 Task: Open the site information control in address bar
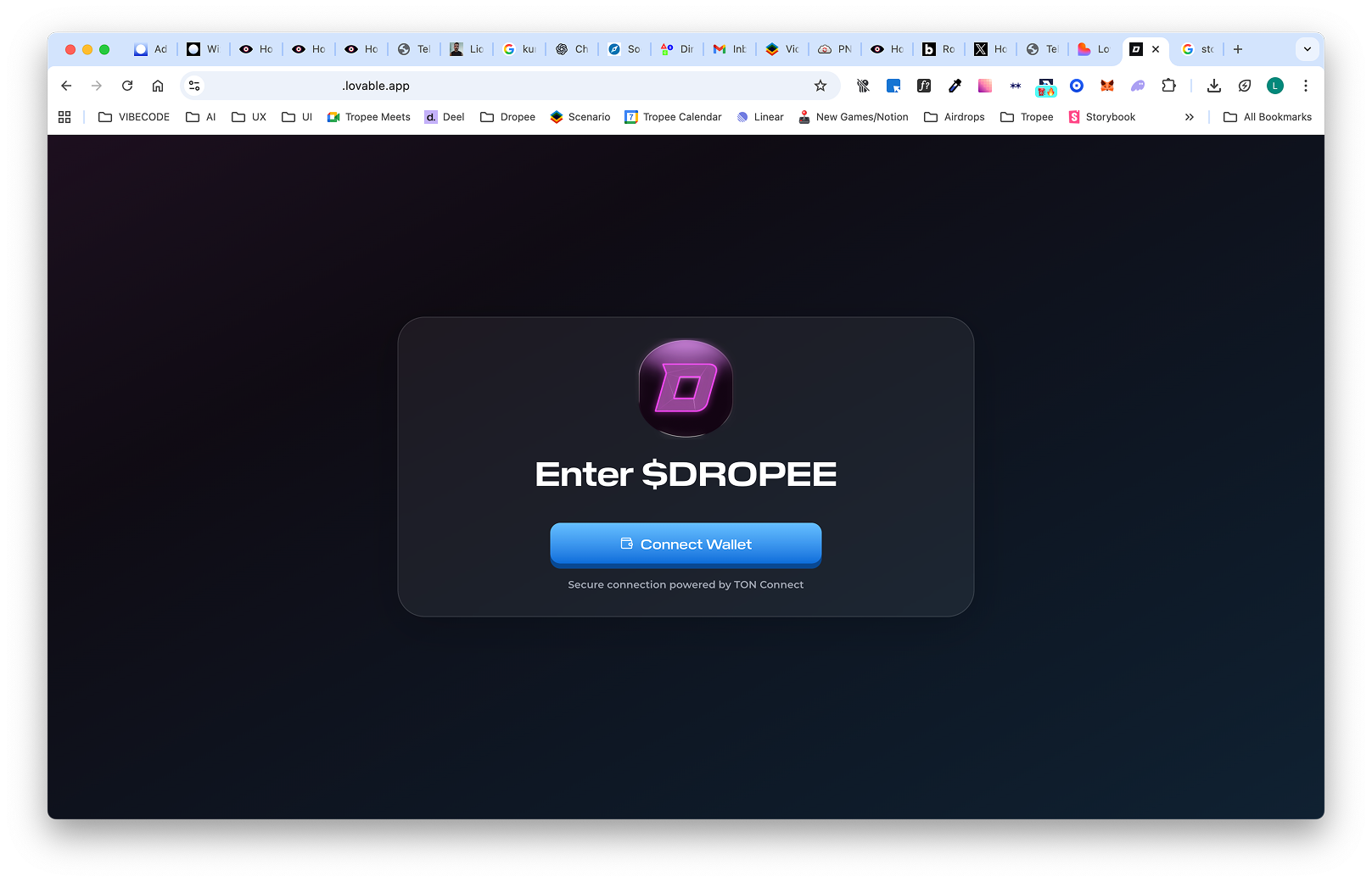194,86
